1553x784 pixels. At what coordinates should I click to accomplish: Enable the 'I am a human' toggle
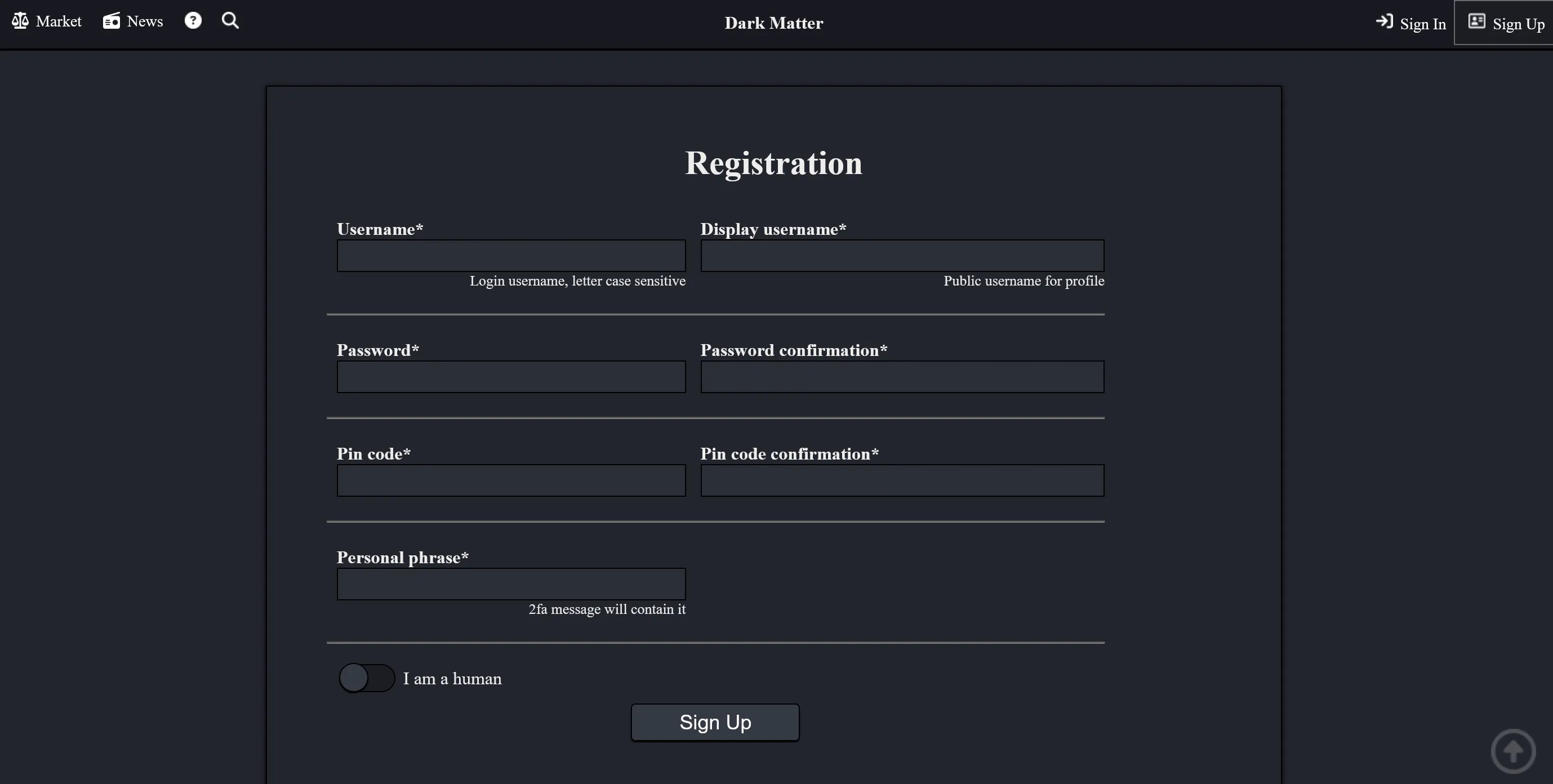(x=366, y=678)
